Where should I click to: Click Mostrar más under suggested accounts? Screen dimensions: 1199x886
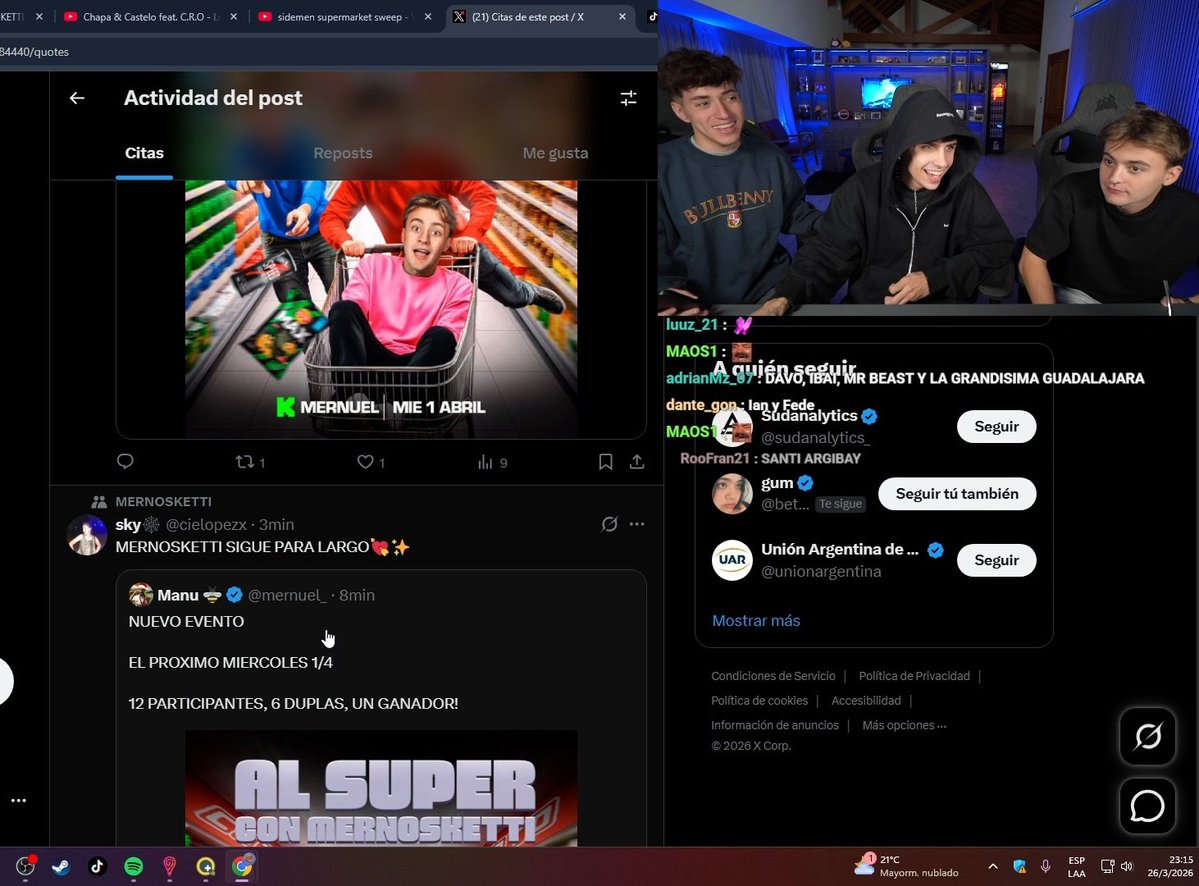click(755, 620)
